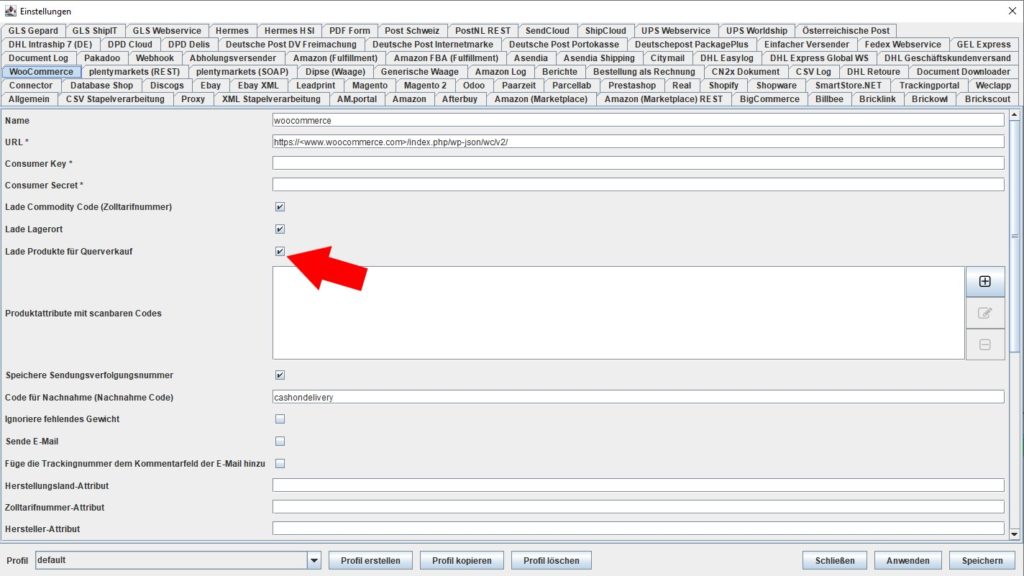Click the Consumer Key input field

point(638,163)
